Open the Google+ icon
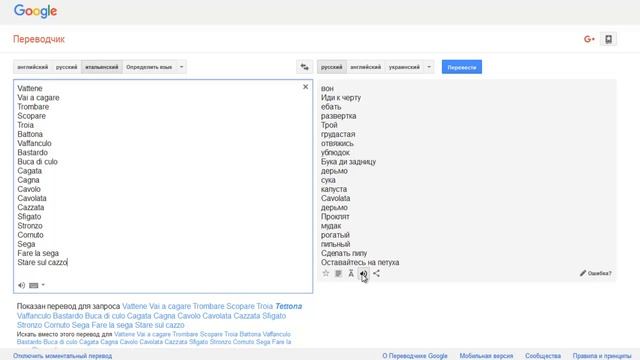640x360 pixels. tap(589, 39)
